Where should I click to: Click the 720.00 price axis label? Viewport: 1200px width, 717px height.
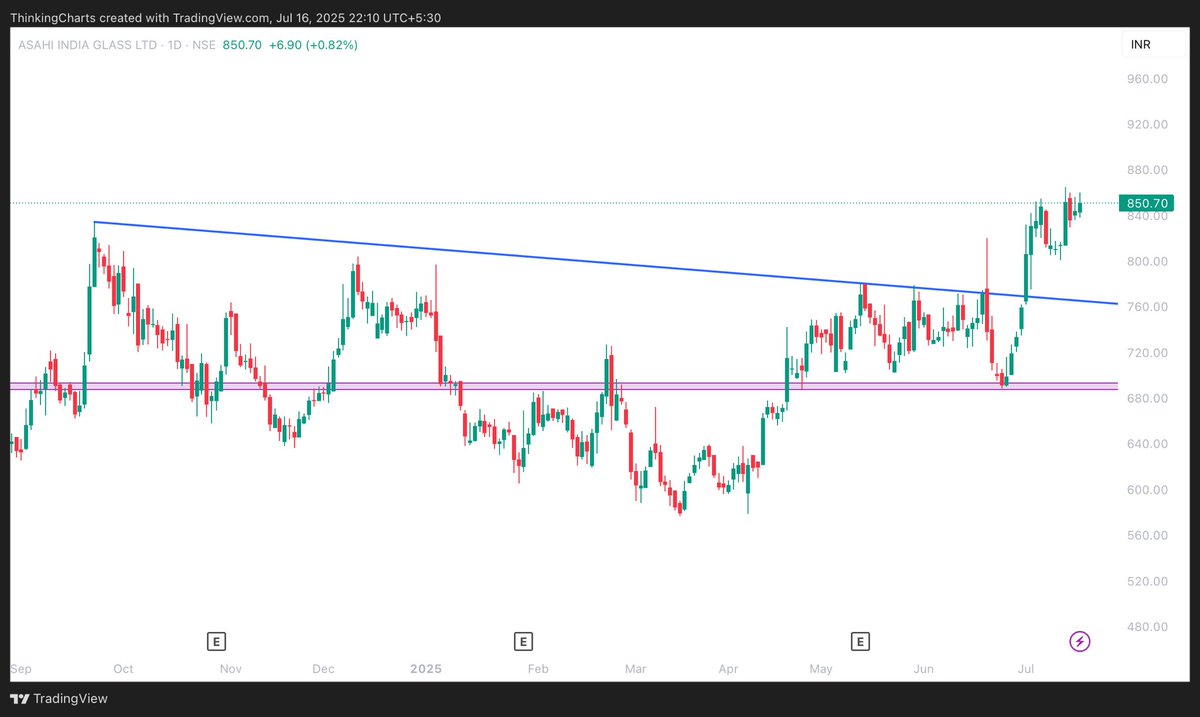coord(1147,353)
